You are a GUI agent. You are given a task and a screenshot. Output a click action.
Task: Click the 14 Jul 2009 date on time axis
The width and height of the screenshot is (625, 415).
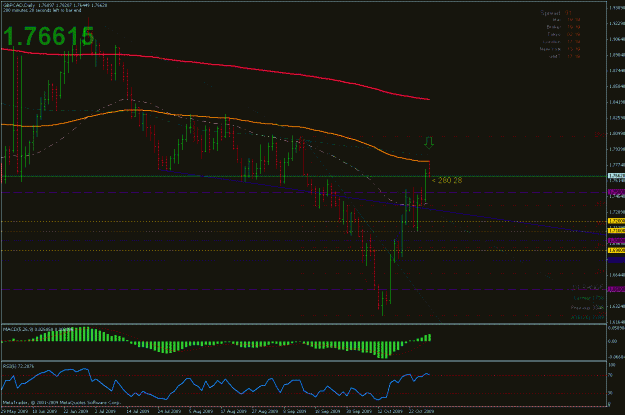tap(138, 411)
